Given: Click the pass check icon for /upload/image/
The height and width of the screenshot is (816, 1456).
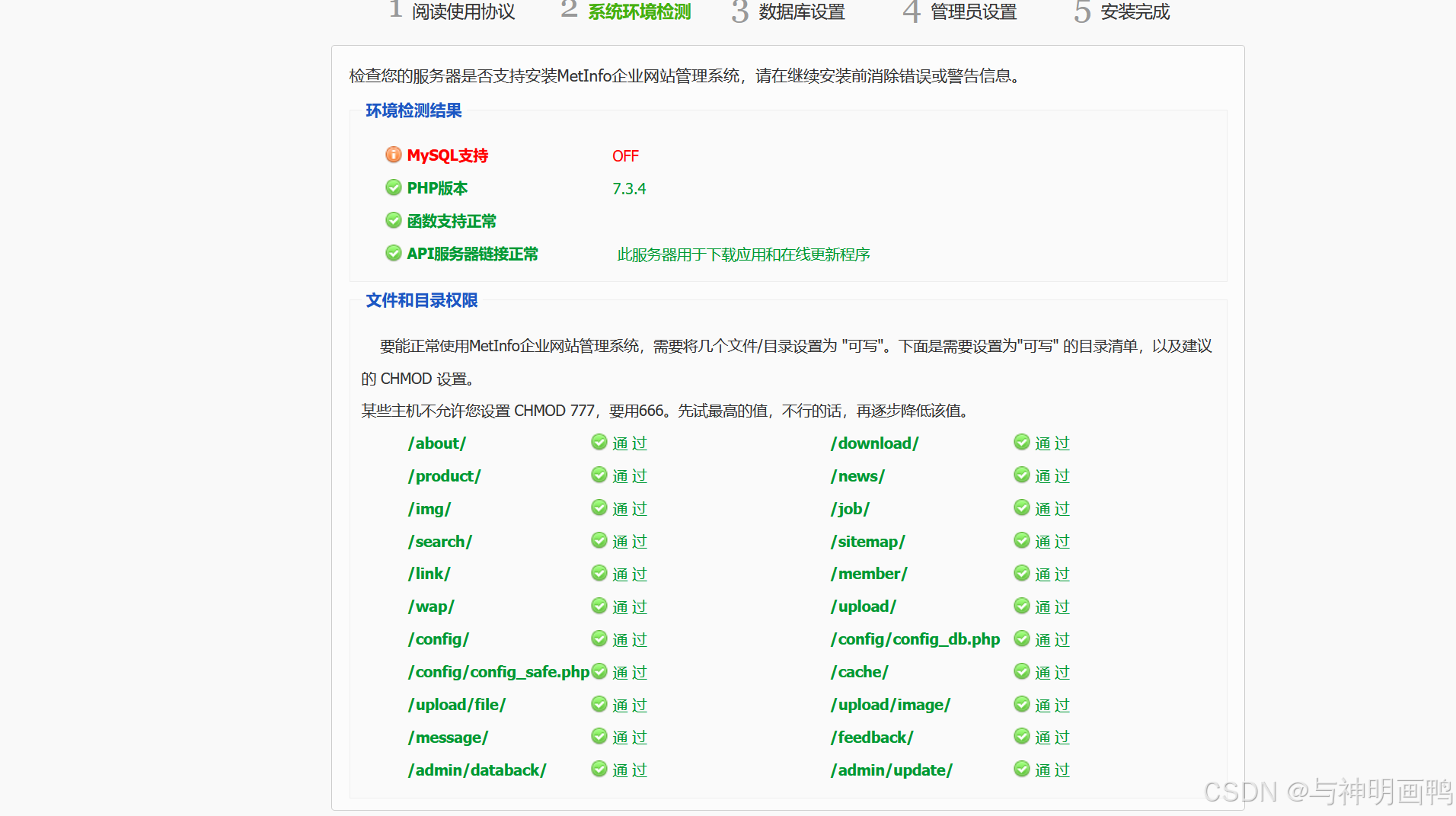Looking at the screenshot, I should click(1022, 704).
